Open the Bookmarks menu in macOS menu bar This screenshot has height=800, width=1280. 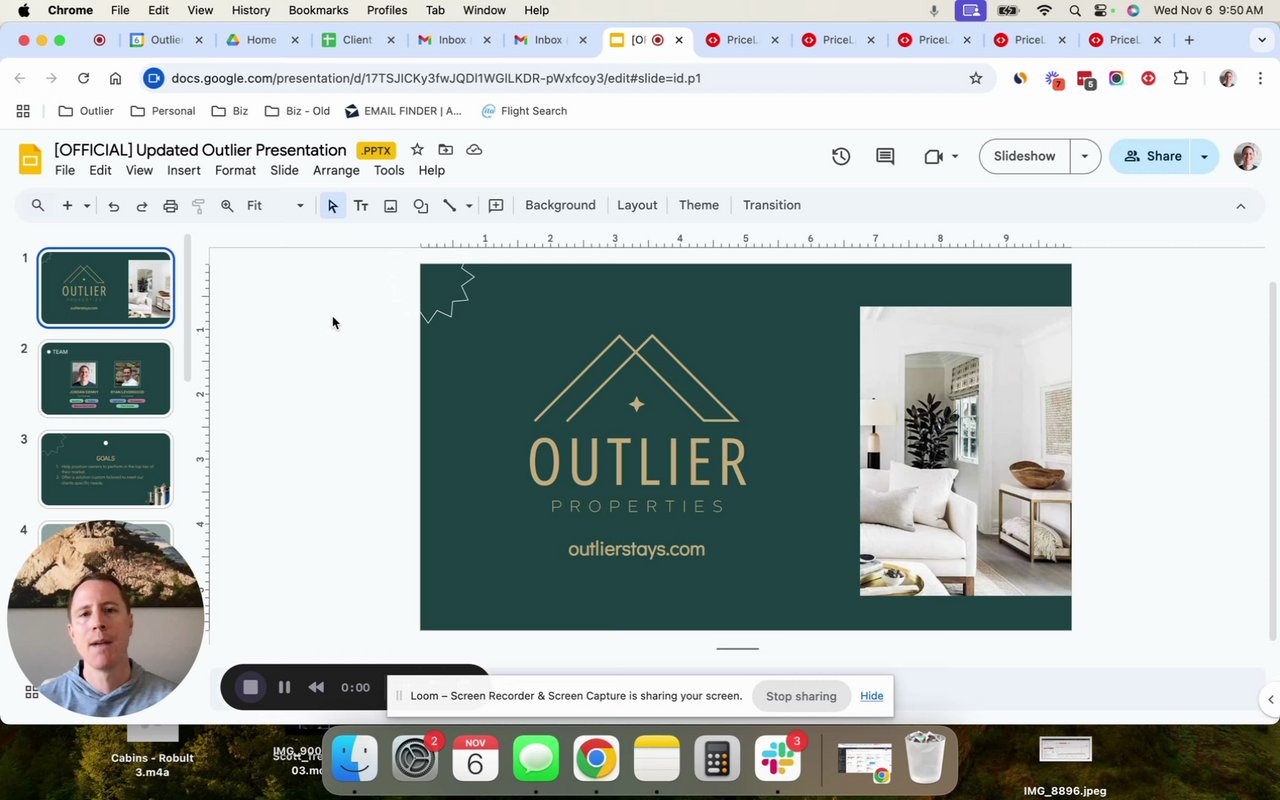(318, 10)
